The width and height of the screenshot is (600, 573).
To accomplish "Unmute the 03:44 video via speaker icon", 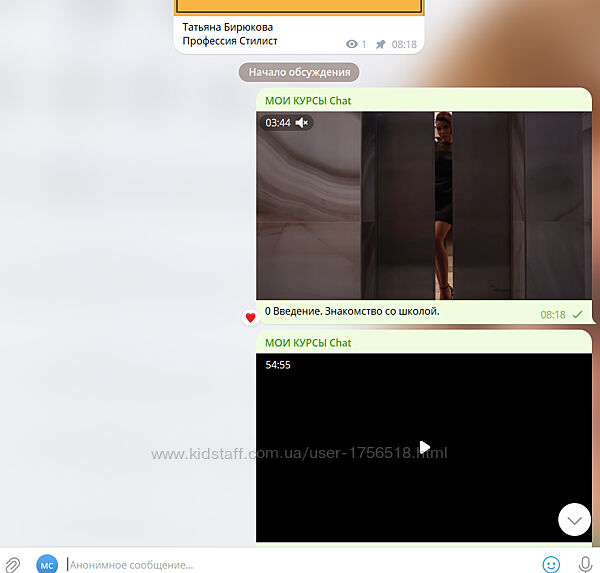I will [x=302, y=123].
